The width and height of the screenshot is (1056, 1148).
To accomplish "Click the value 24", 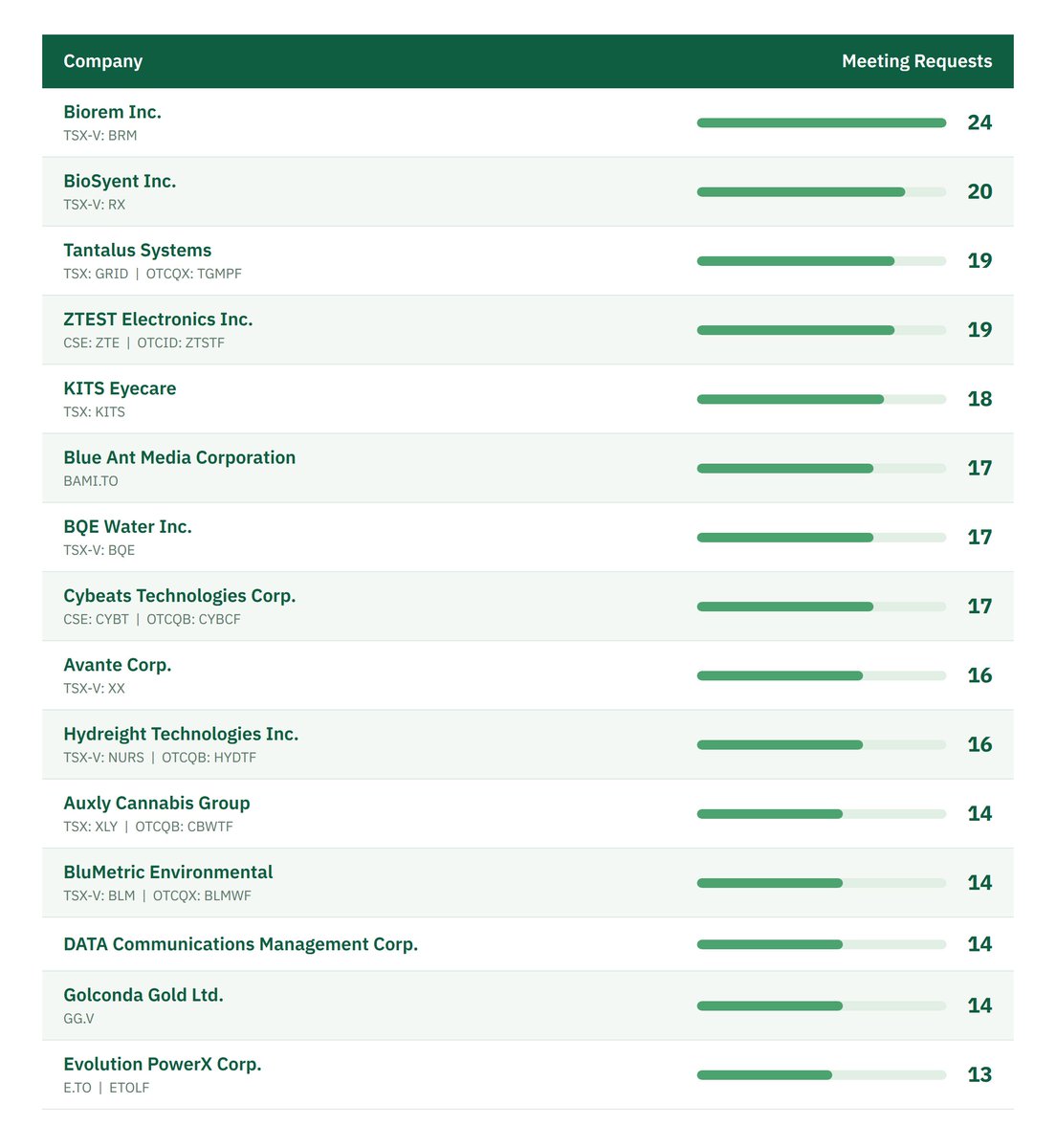I will tap(979, 122).
